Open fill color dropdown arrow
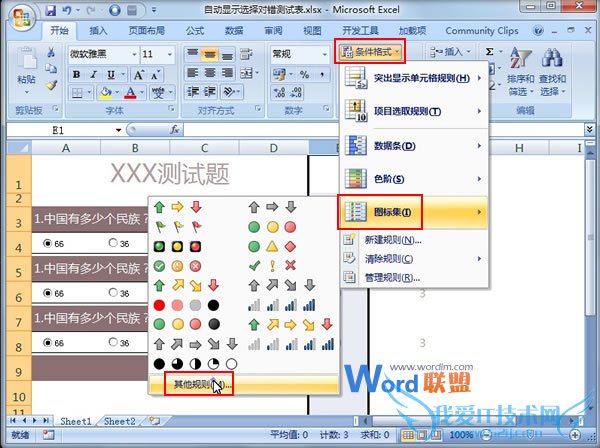The image size is (600, 448). (x=117, y=92)
